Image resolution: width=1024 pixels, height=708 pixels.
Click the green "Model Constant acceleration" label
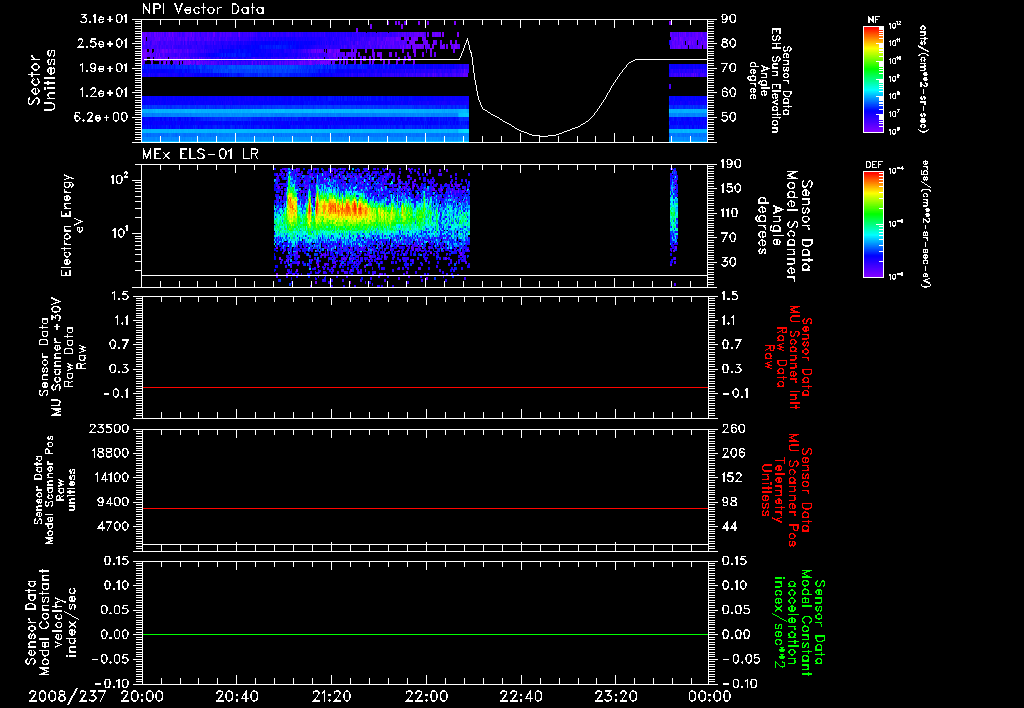click(799, 624)
